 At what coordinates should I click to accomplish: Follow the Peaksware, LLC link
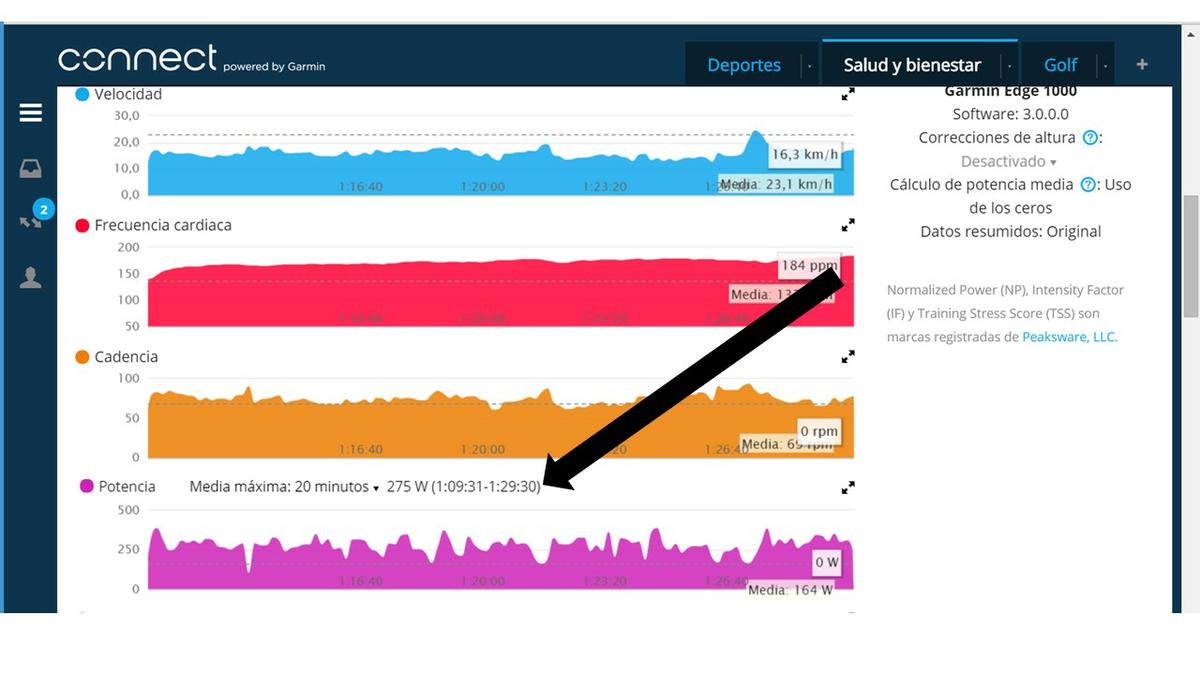click(1067, 337)
